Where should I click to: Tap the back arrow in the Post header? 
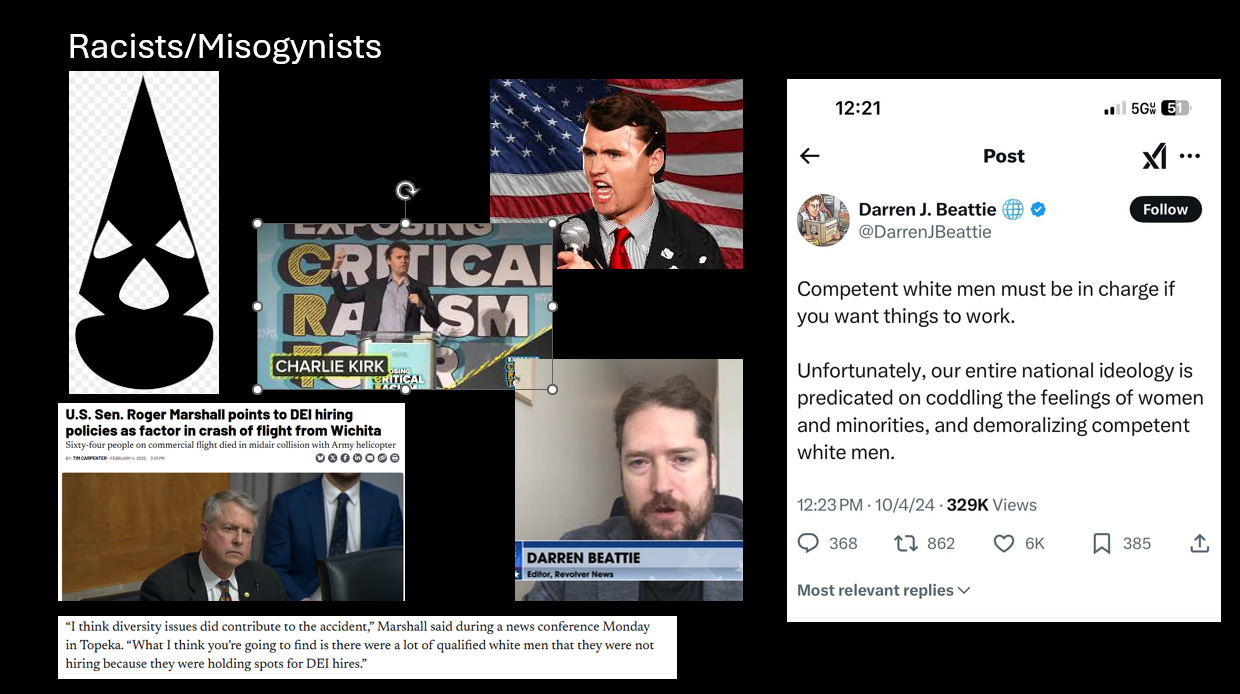click(x=810, y=156)
